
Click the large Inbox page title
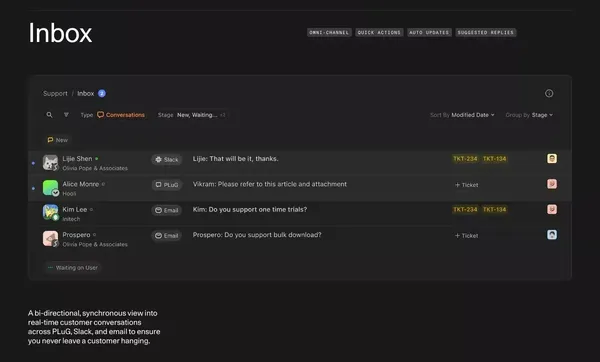point(60,33)
